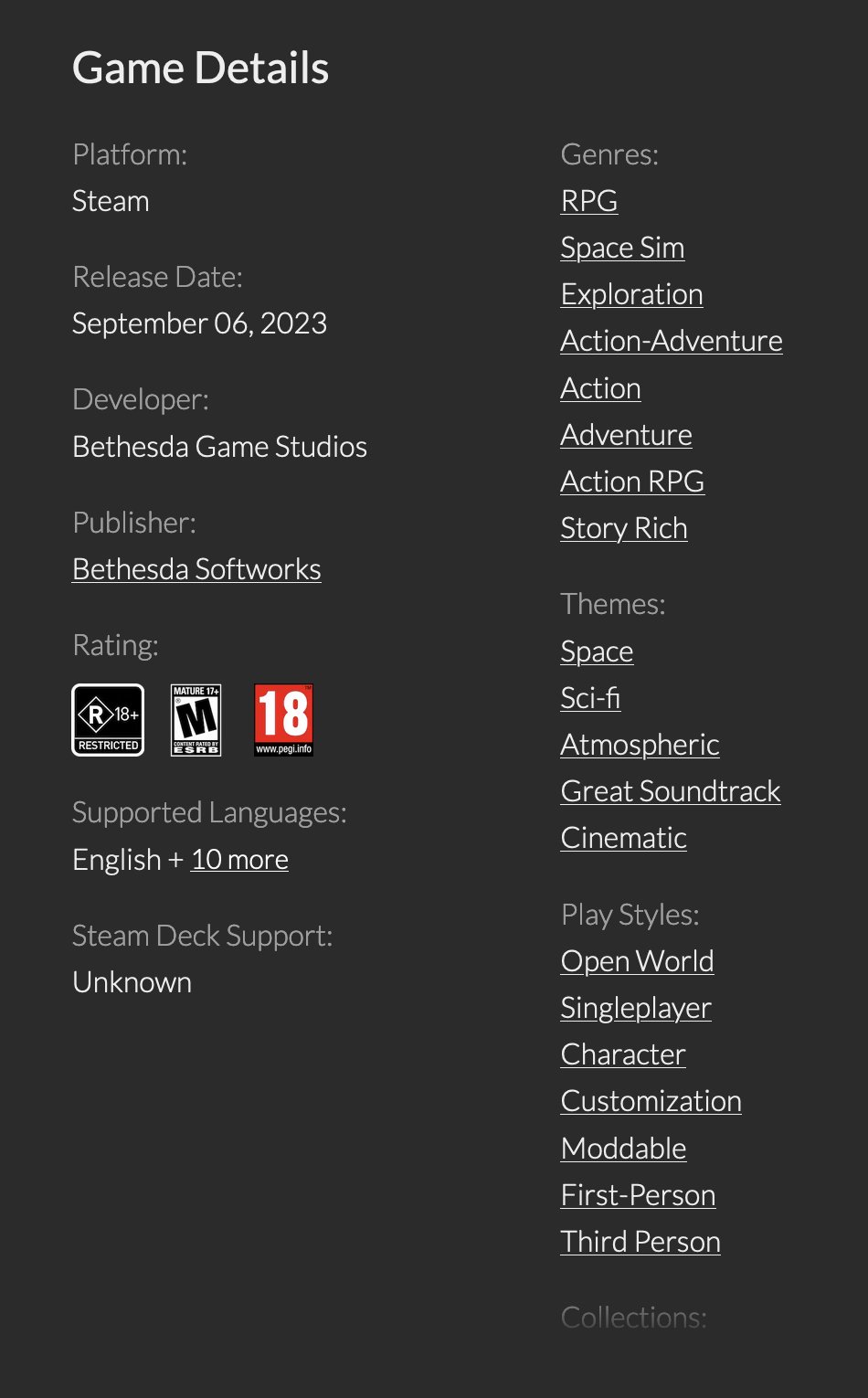Select the Action RPG genre

point(632,481)
